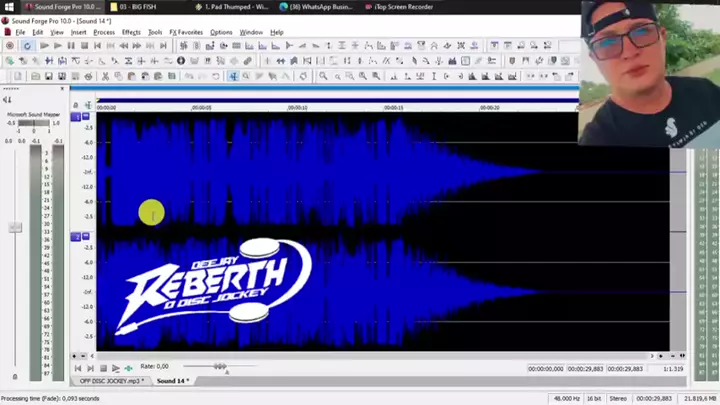Click the 16 bit status field
This screenshot has height=405, width=720.
click(594, 399)
